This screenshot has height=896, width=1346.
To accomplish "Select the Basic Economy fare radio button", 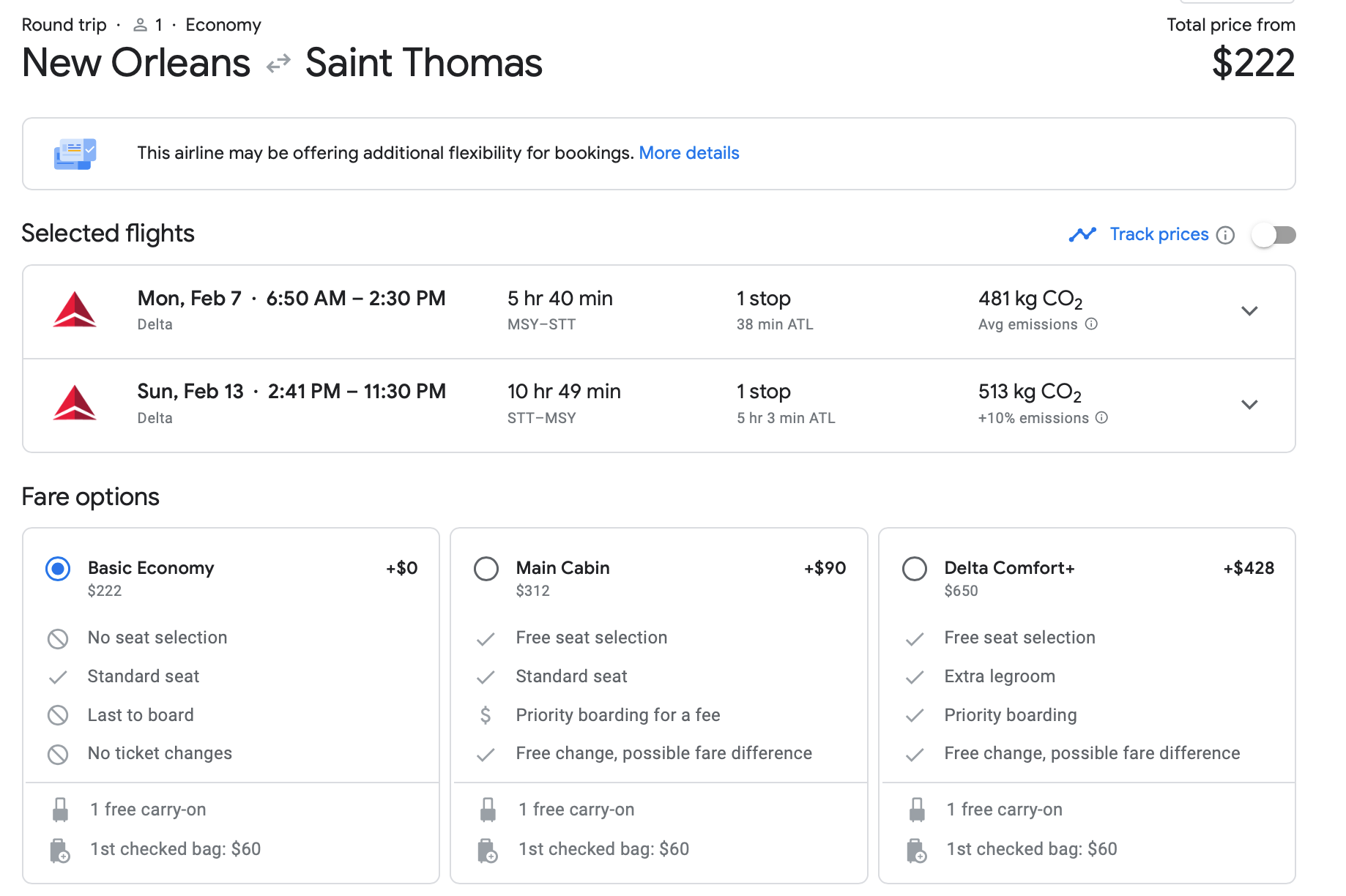I will 58,569.
